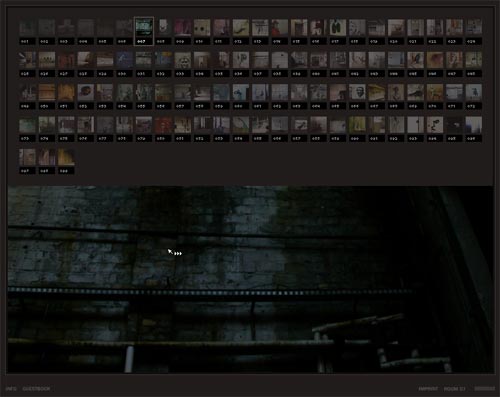
Task: Open red thumbnail numbered 080
Action: coord(163,124)
